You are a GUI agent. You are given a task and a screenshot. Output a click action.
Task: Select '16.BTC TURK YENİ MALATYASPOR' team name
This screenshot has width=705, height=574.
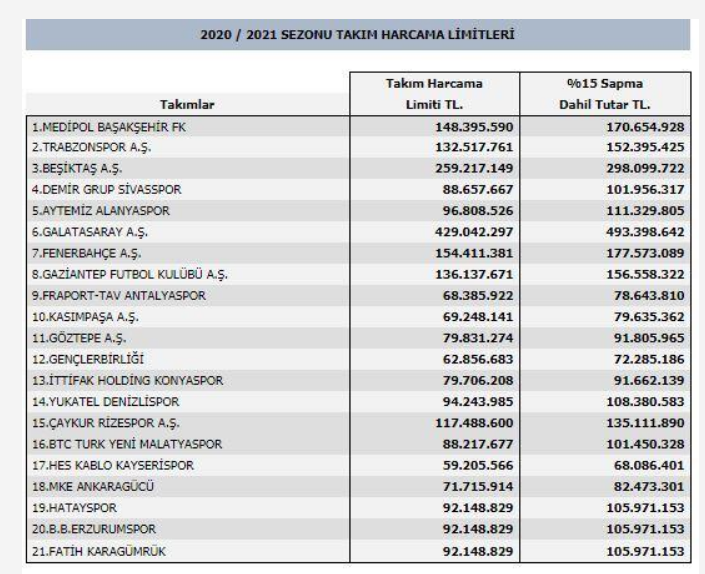click(127, 444)
